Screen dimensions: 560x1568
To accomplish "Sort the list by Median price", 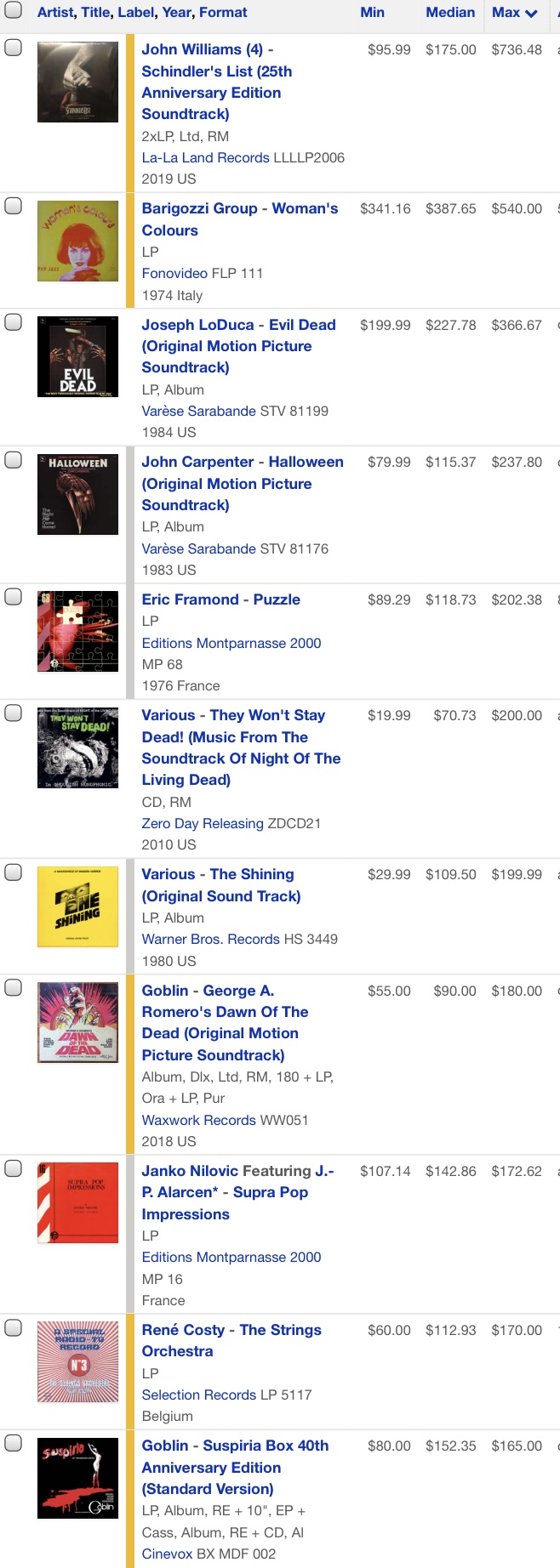I will click(x=450, y=13).
